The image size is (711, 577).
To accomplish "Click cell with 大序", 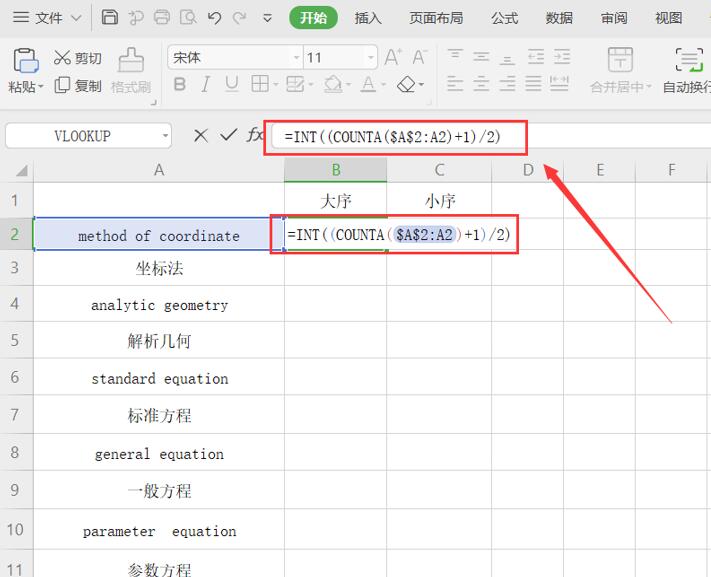I will click(x=336, y=200).
